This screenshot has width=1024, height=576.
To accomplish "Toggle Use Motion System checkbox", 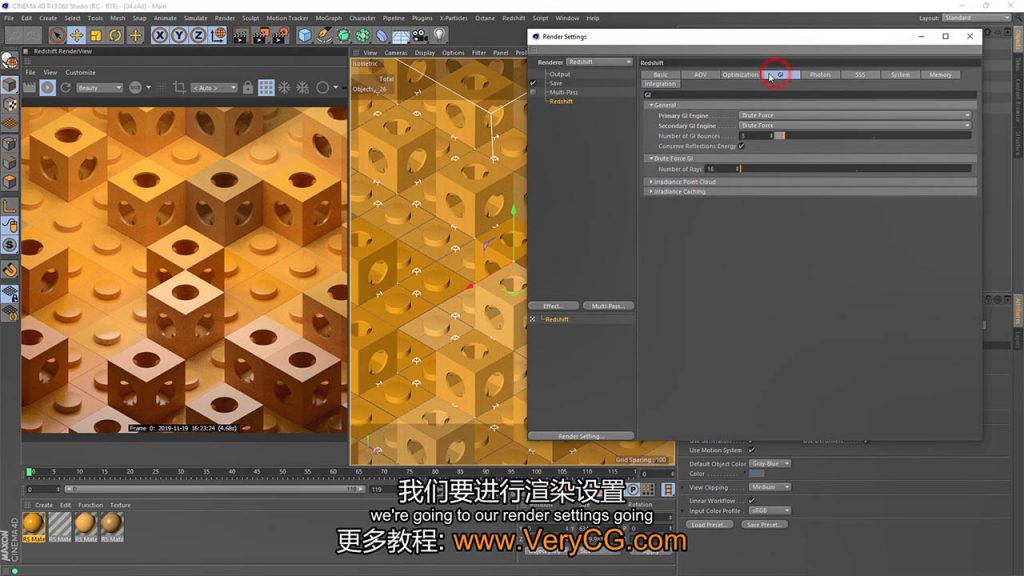I will 752,450.
